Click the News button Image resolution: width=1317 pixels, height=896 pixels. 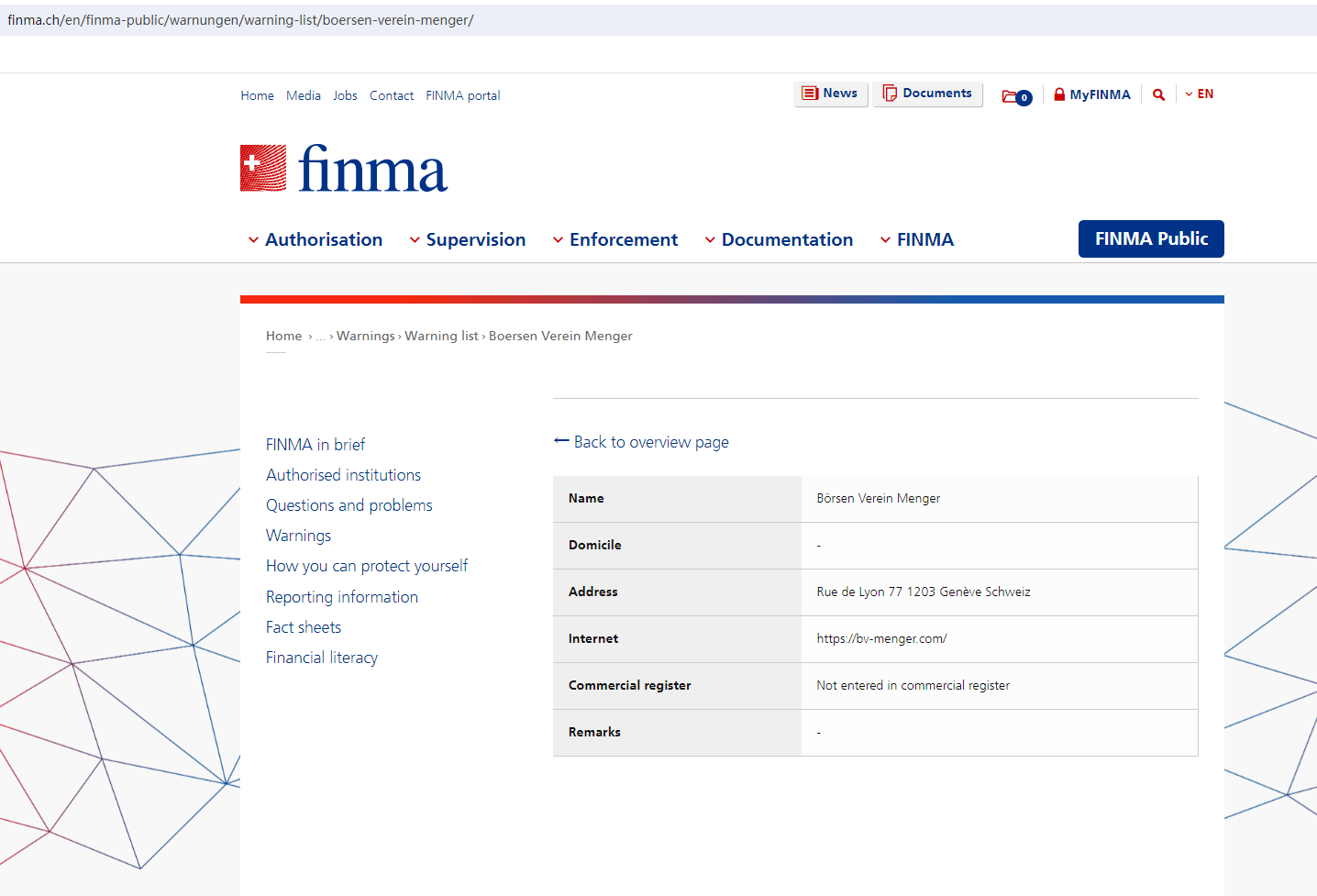click(x=830, y=94)
